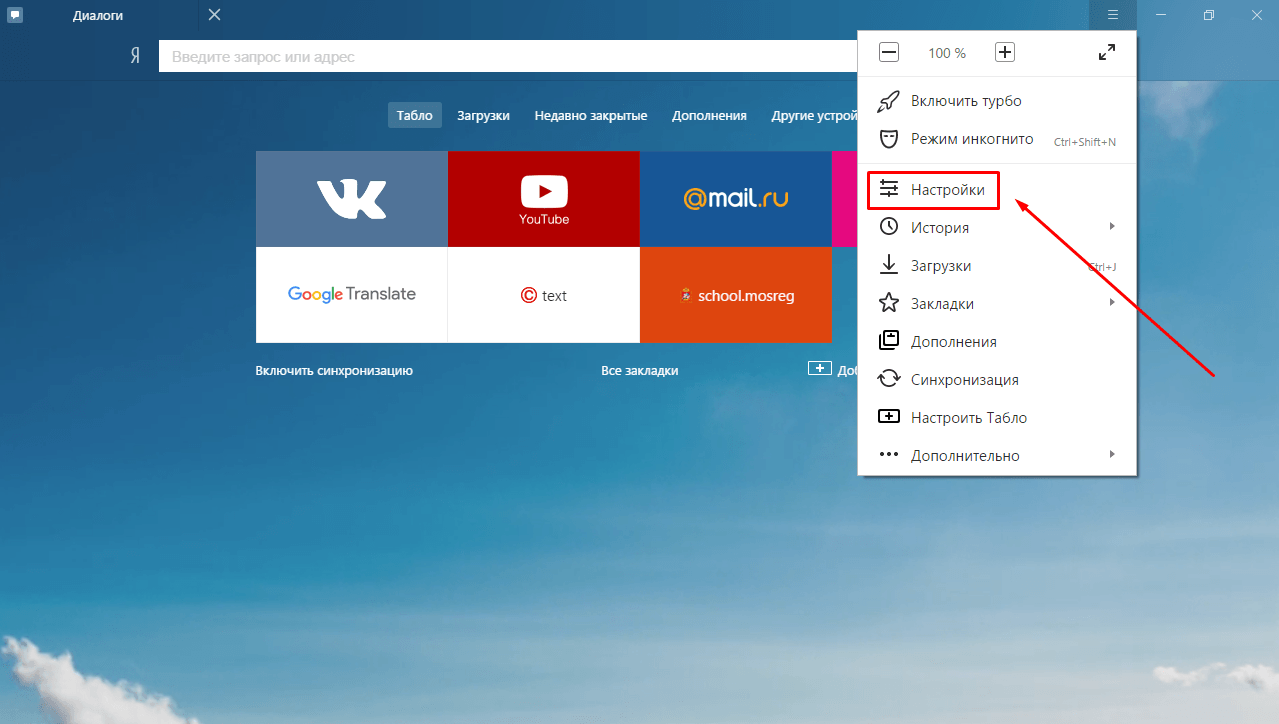
Task: Select Синхронизация in the menu
Action: point(997,379)
